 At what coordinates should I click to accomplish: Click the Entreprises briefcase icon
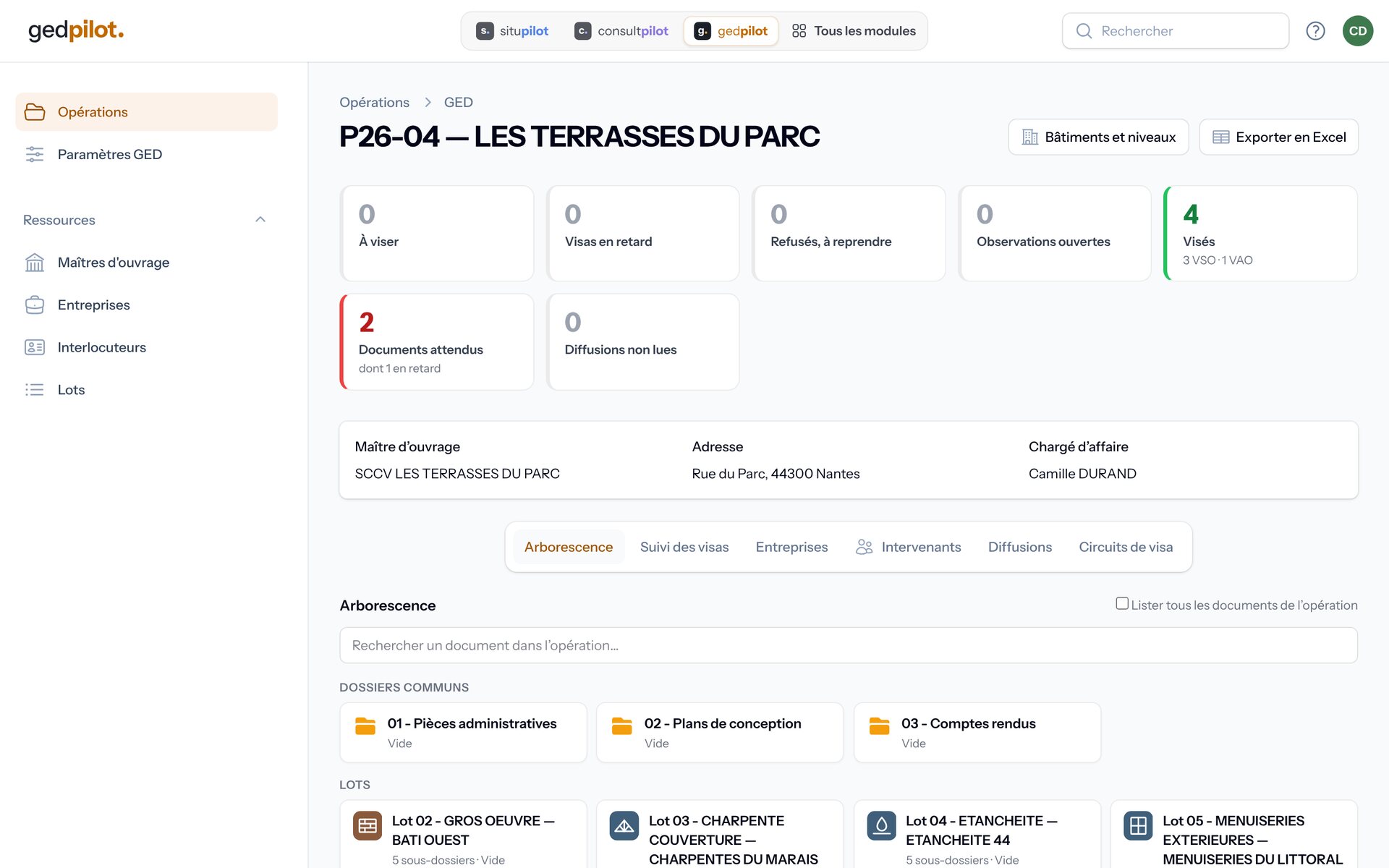[x=35, y=305]
